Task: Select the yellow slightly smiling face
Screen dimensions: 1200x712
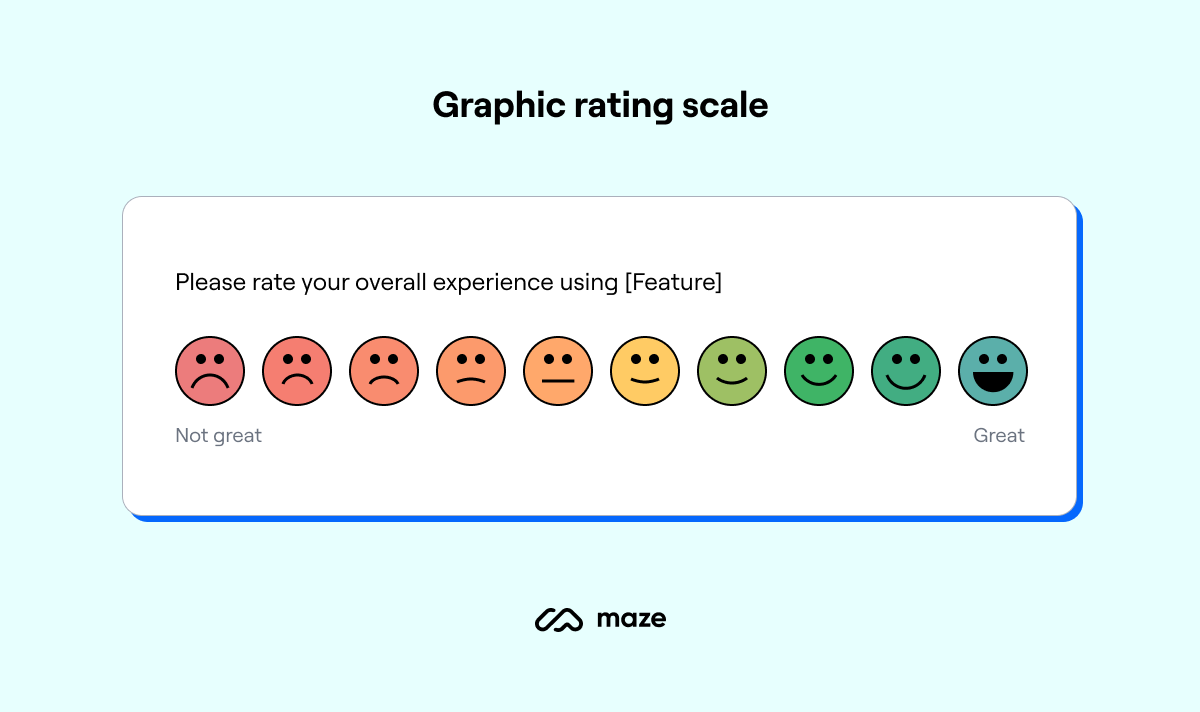Action: [x=645, y=371]
